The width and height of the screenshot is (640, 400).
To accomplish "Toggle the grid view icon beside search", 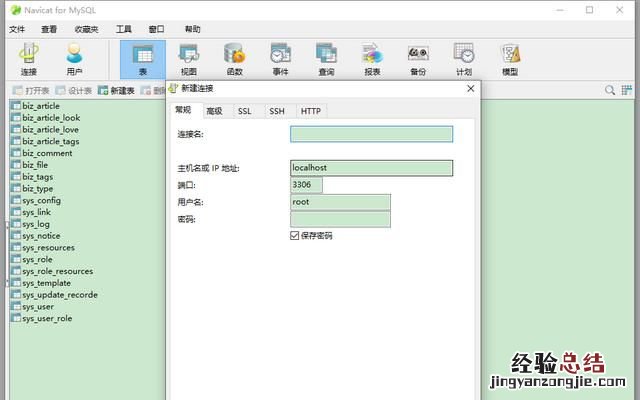I will click(627, 90).
